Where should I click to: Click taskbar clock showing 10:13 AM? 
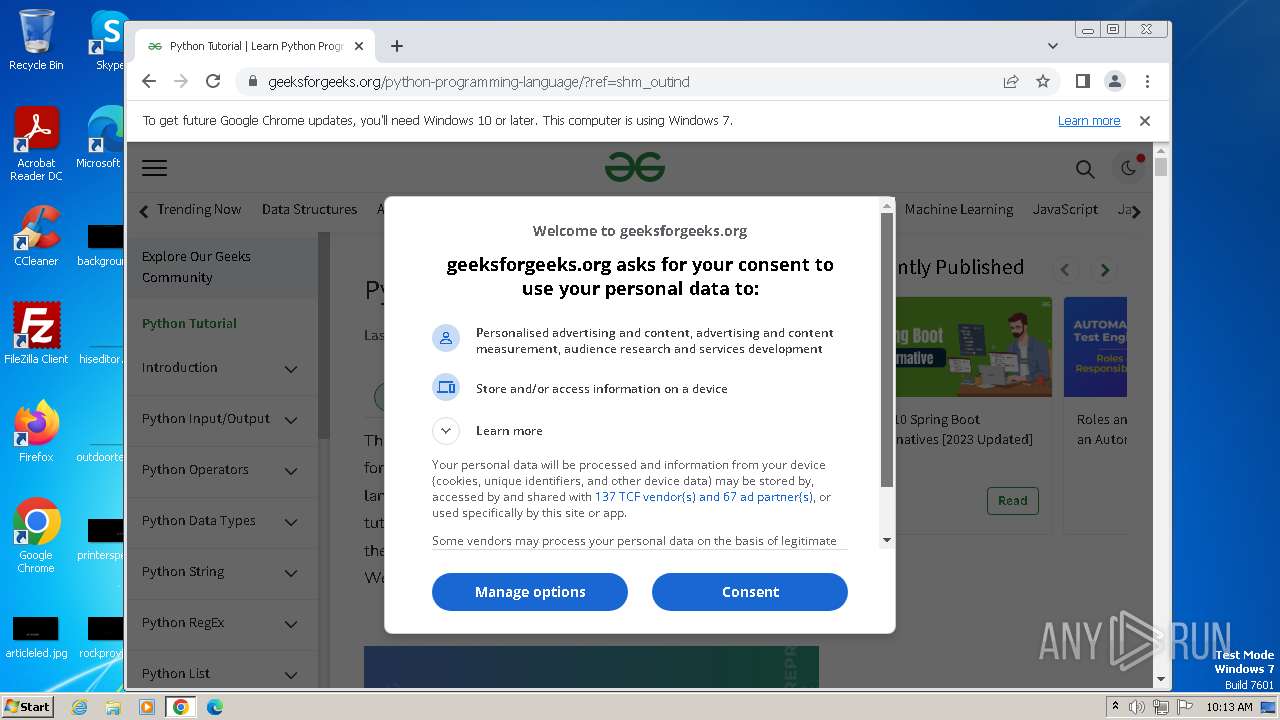pos(1229,707)
